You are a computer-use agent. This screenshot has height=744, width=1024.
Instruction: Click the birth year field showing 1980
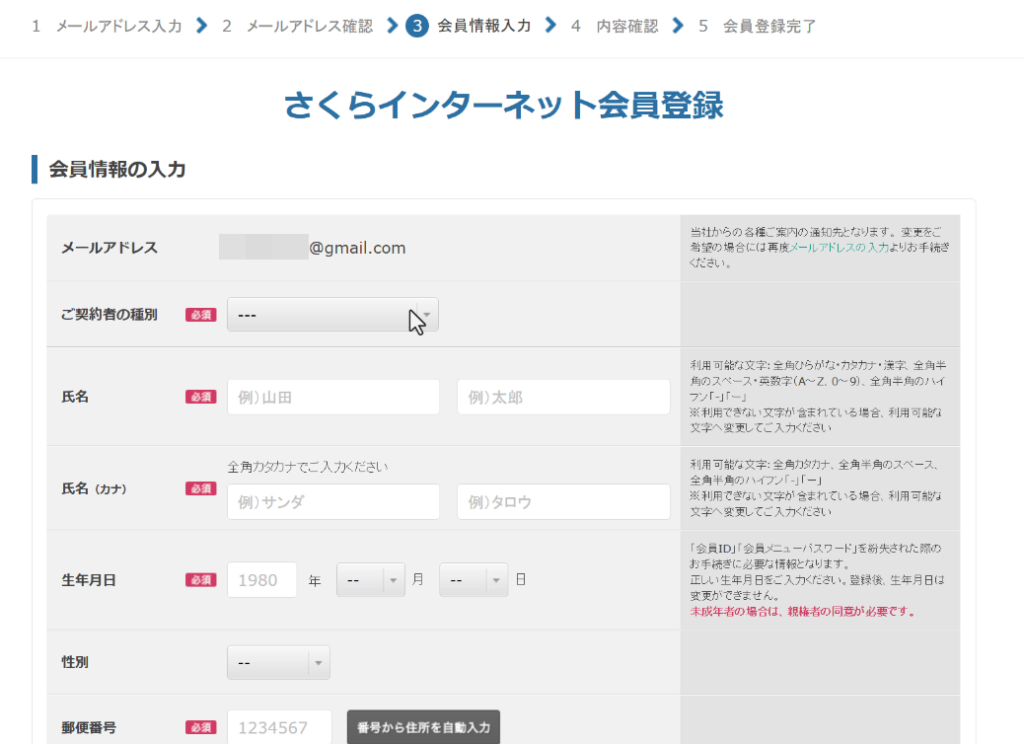click(x=262, y=580)
